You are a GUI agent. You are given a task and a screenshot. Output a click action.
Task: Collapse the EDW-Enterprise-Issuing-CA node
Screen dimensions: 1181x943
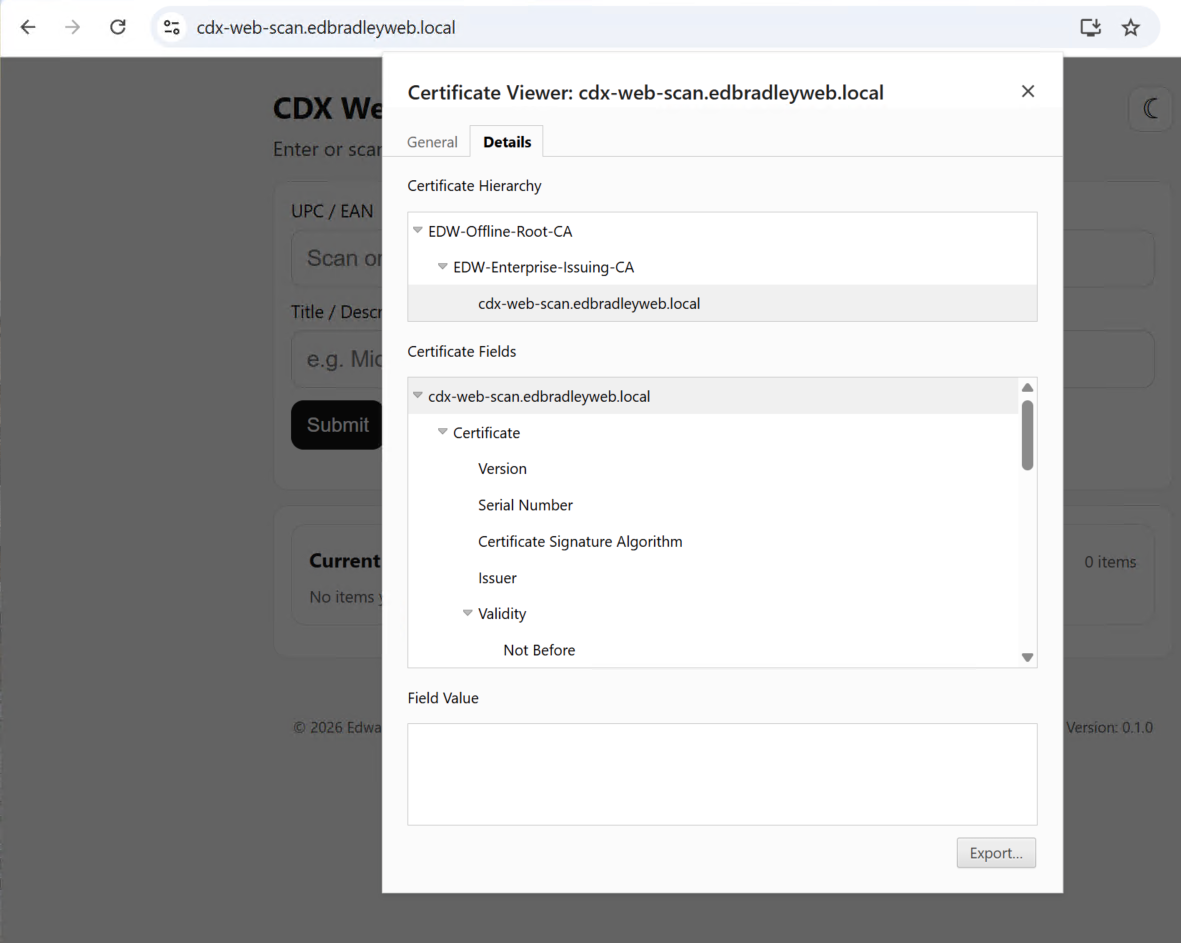(x=443, y=267)
